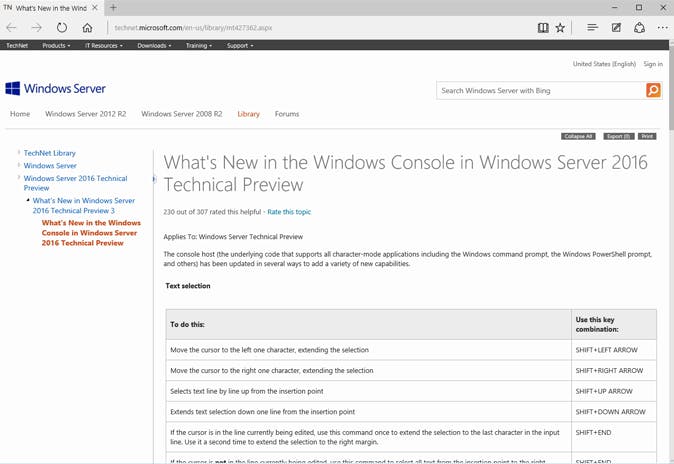674x464 pixels.
Task: Click the Search Windows Server with Bing field
Action: pos(540,90)
